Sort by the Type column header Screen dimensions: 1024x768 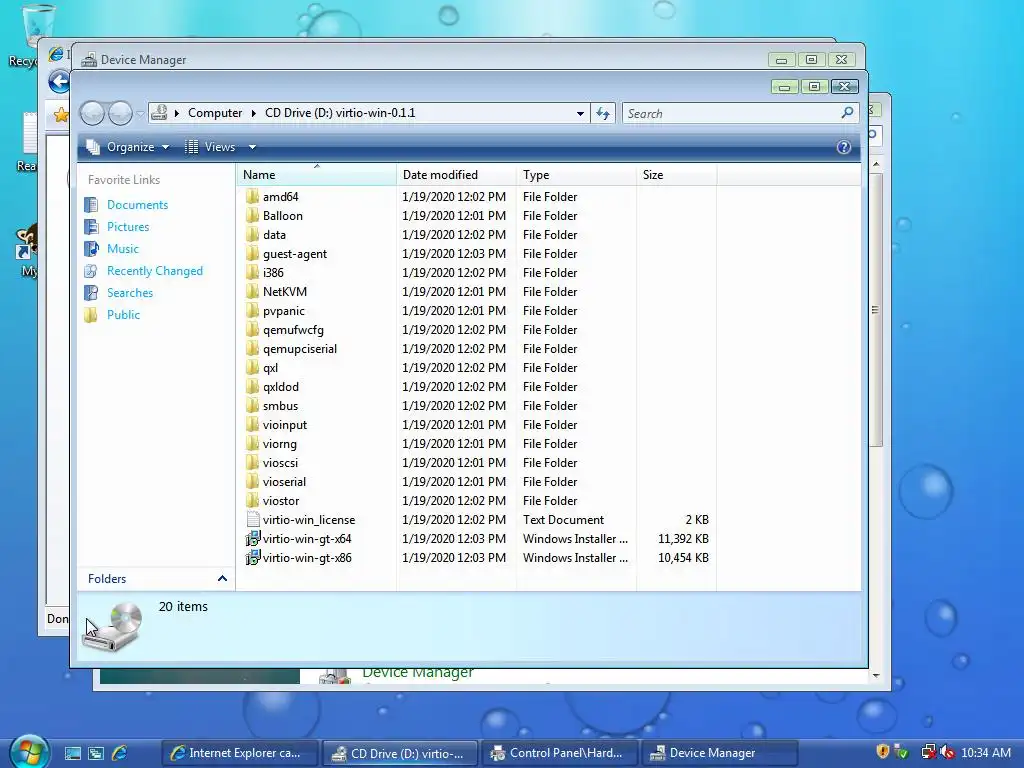[576, 175]
